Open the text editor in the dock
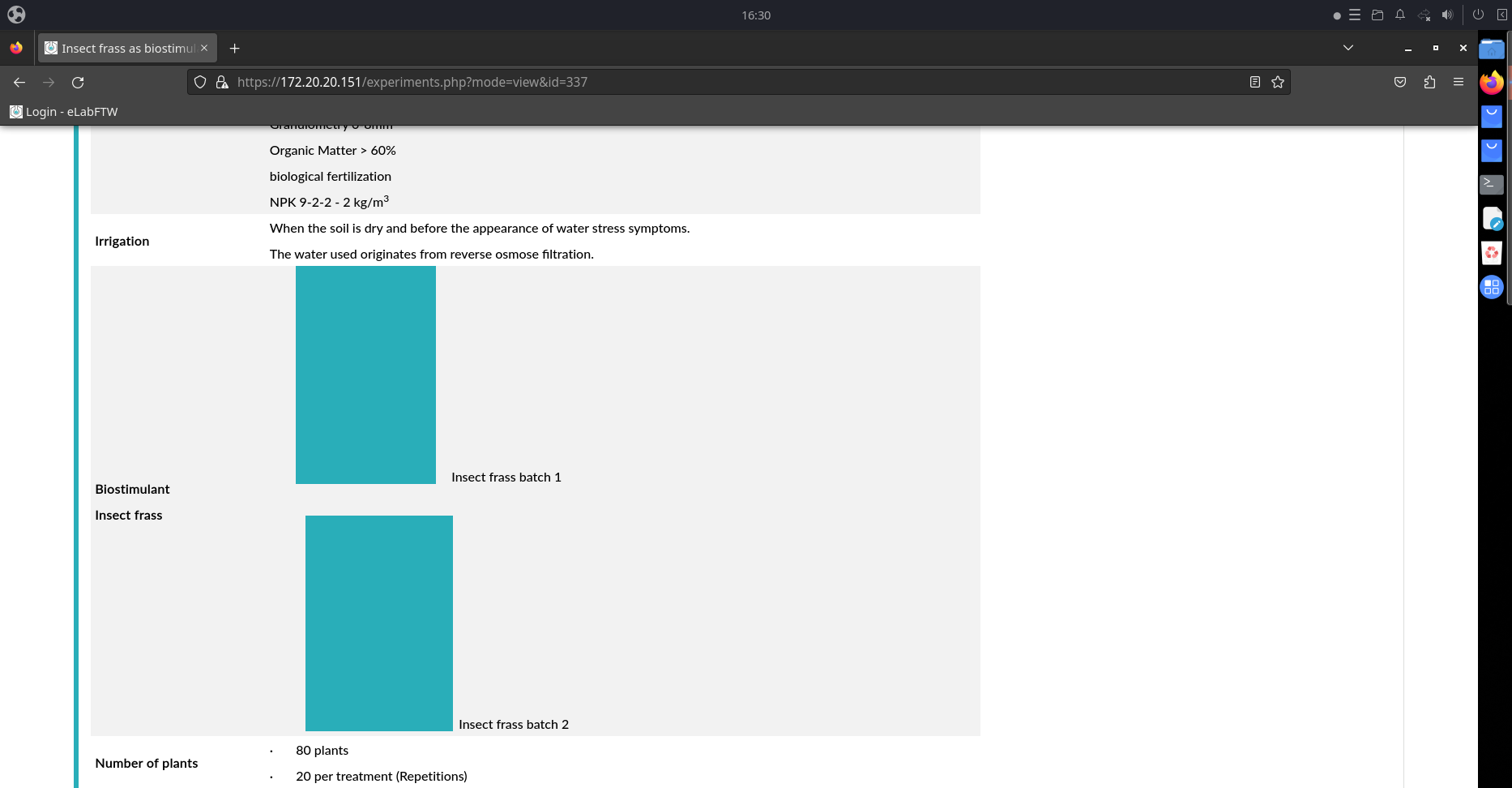 pos(1491,218)
